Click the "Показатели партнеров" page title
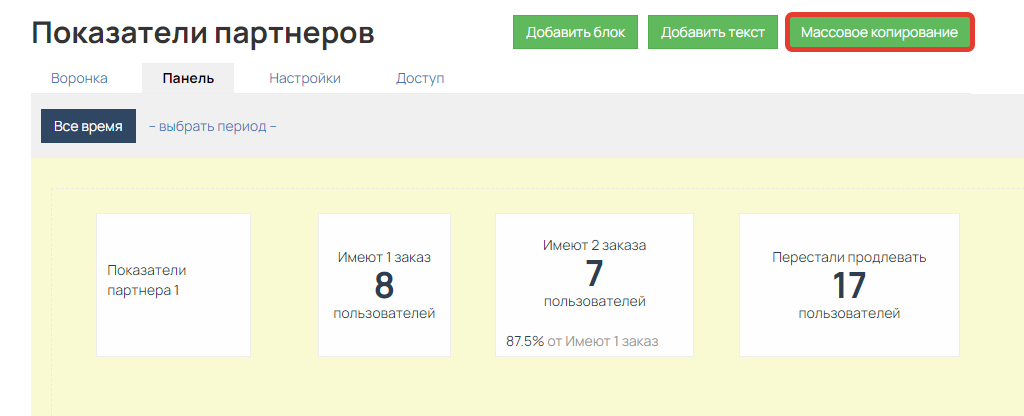The image size is (1024, 416). click(202, 33)
